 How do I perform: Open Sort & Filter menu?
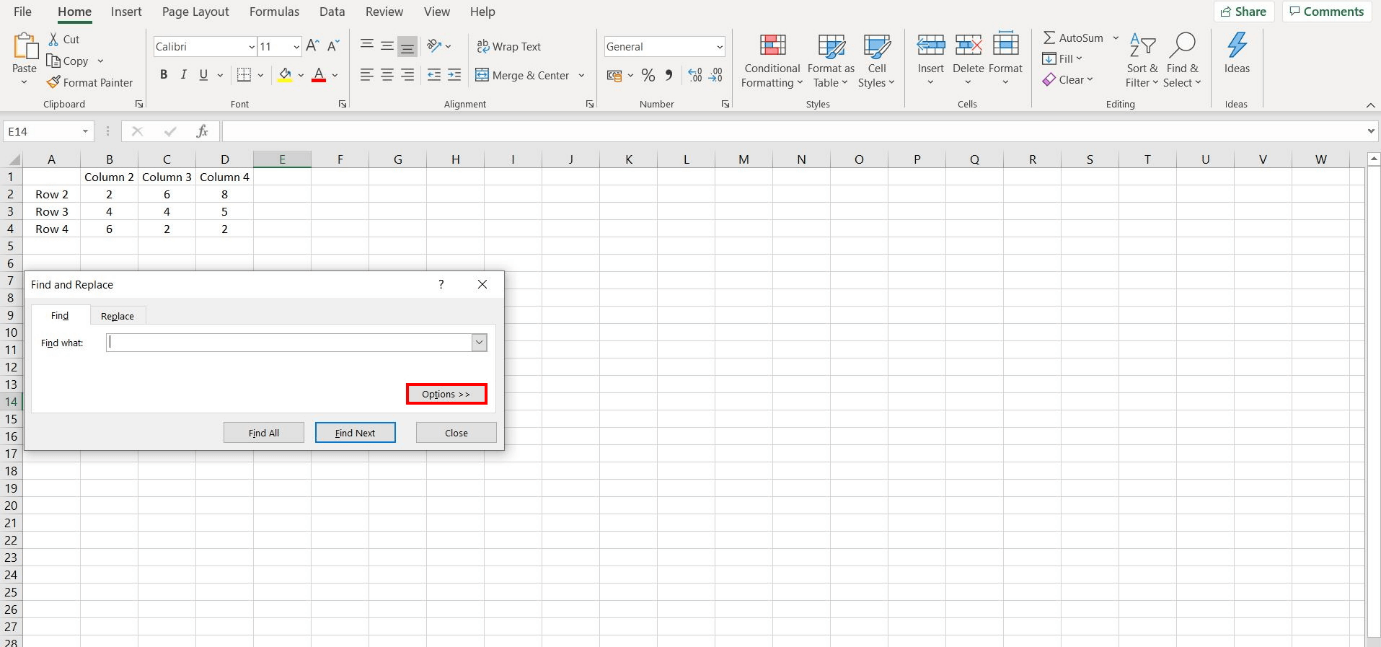point(1142,61)
